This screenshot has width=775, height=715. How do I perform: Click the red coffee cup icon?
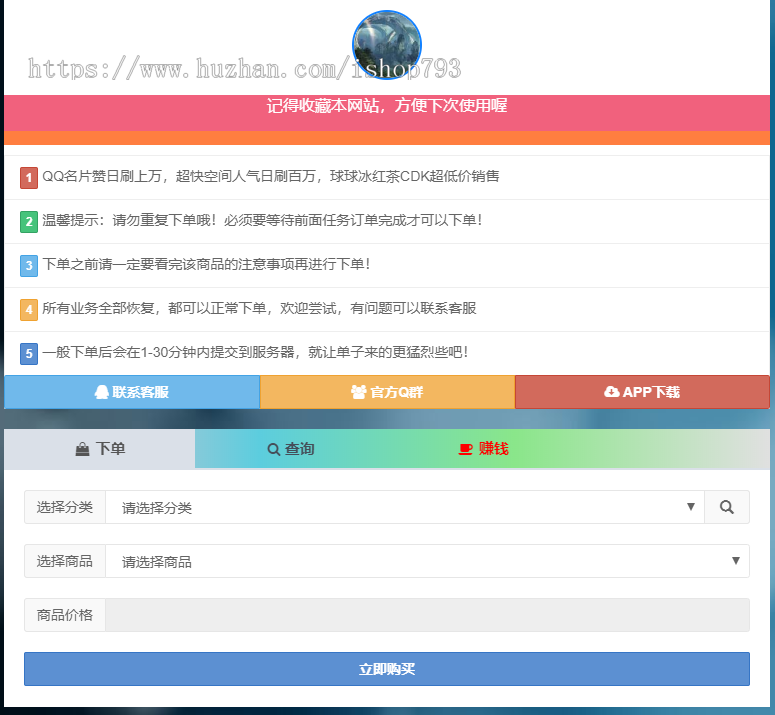coord(465,449)
